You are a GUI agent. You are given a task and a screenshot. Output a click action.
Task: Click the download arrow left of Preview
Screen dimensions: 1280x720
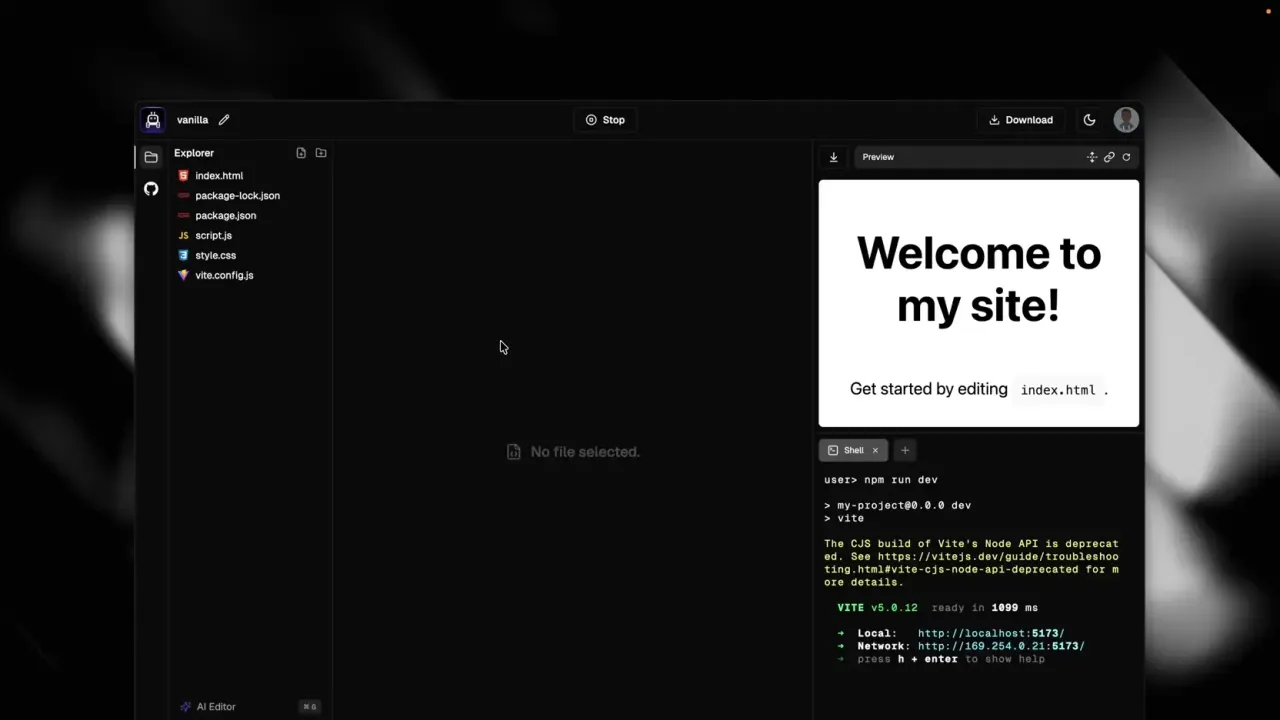pyautogui.click(x=833, y=157)
